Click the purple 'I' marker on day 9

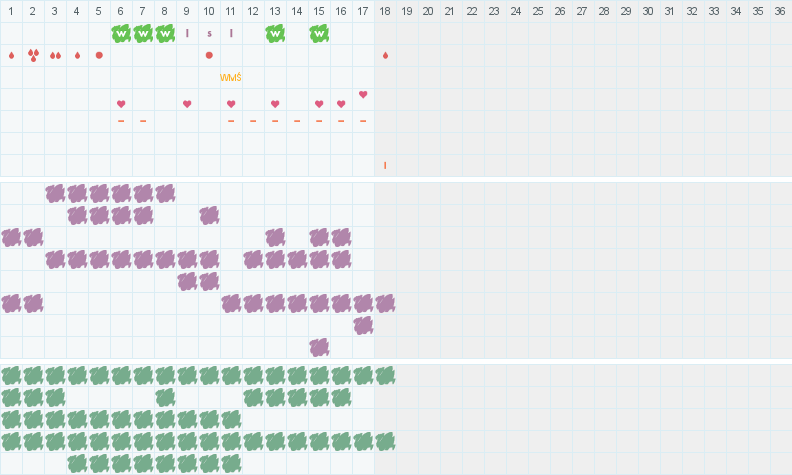click(187, 33)
